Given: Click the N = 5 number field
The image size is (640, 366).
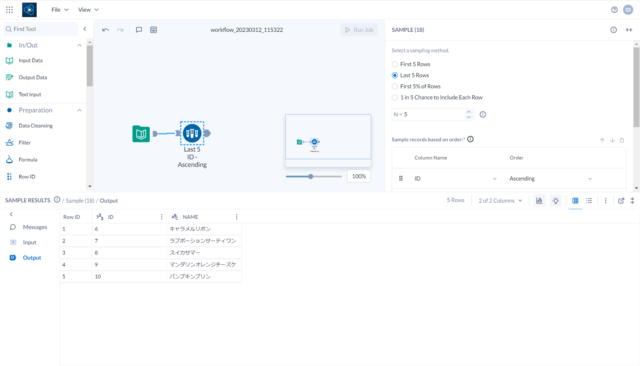Looking at the screenshot, I should coord(429,115).
